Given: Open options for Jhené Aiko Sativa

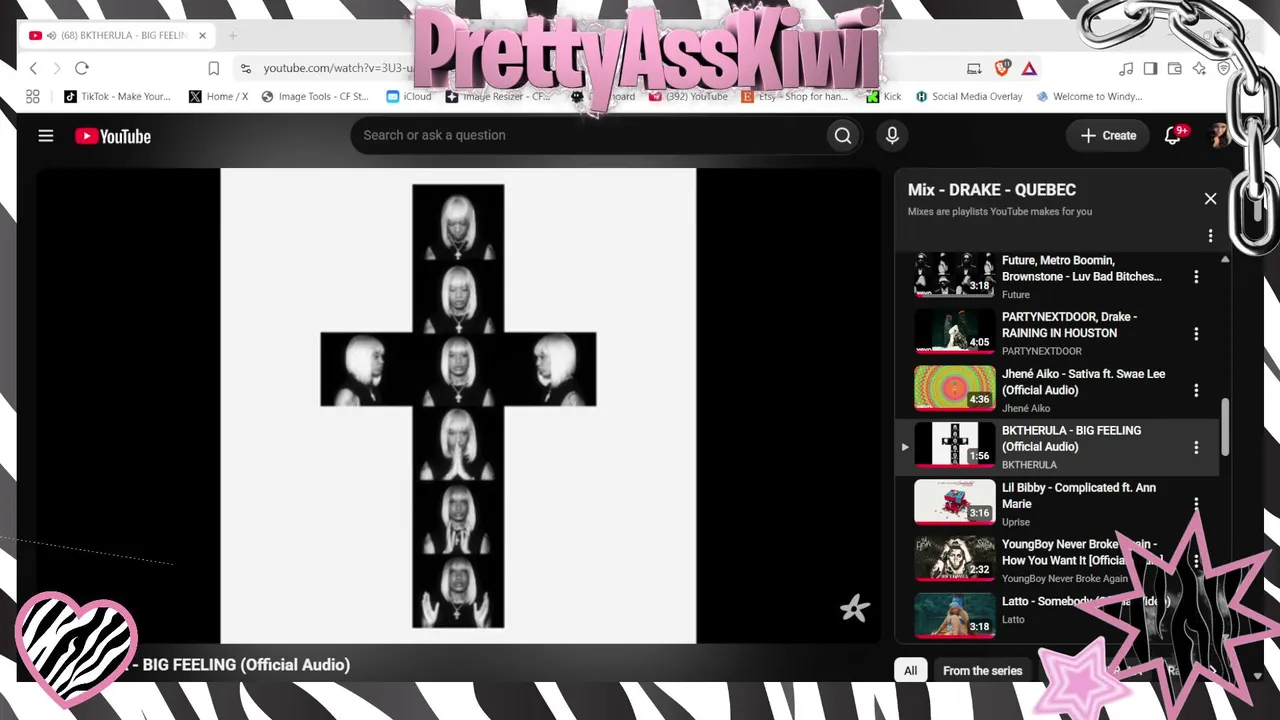Looking at the screenshot, I should pyautogui.click(x=1196, y=391).
